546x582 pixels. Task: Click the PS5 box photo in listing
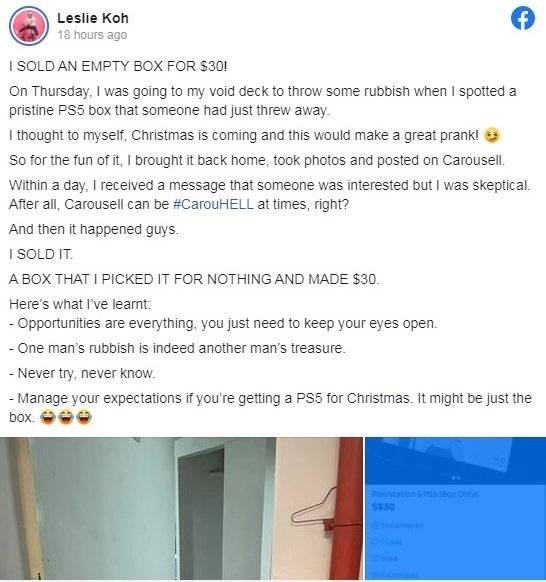456,461
